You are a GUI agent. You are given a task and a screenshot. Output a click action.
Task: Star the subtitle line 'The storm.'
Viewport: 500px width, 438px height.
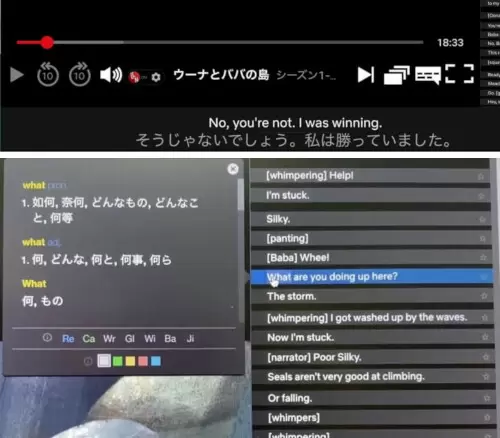pos(484,296)
